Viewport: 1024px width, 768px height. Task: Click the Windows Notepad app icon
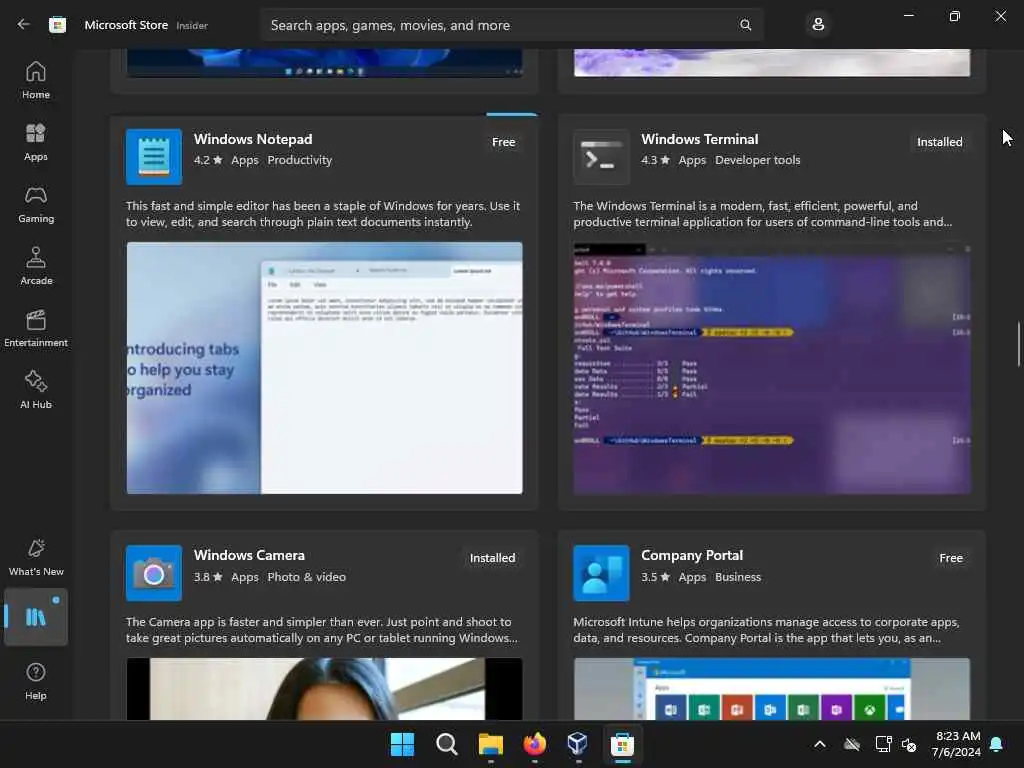[154, 157]
